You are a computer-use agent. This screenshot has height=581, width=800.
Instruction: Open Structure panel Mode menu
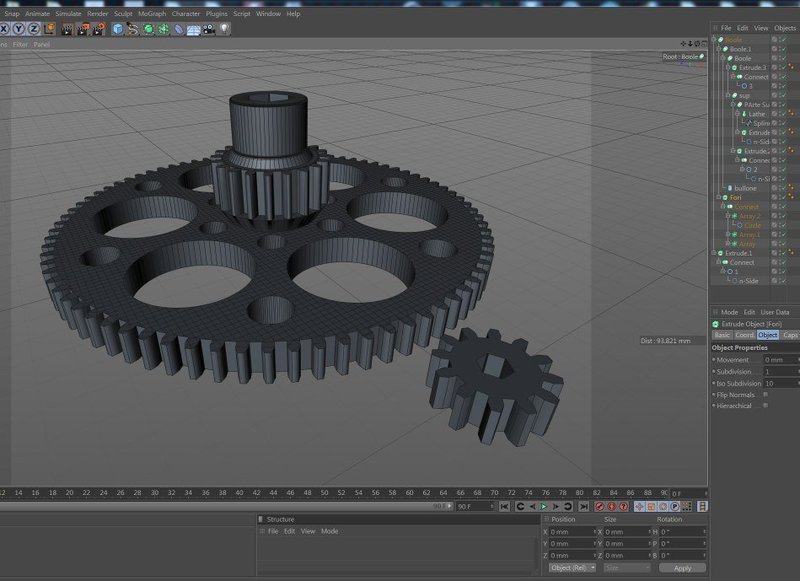pos(330,531)
